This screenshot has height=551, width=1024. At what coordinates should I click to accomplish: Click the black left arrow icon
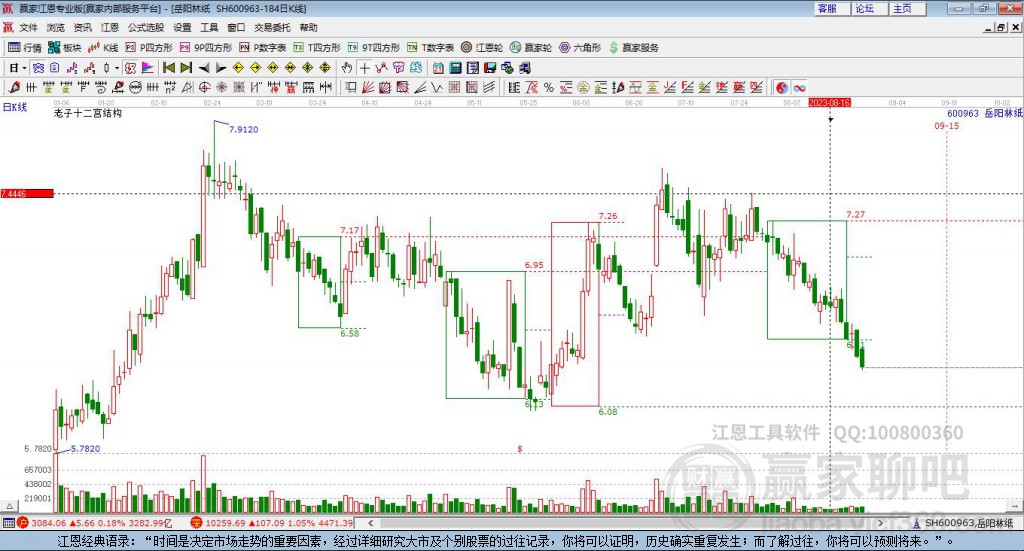[204, 68]
